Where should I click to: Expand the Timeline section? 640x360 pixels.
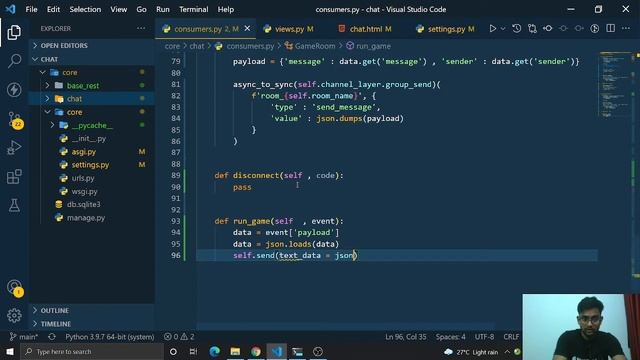tap(91, 324)
